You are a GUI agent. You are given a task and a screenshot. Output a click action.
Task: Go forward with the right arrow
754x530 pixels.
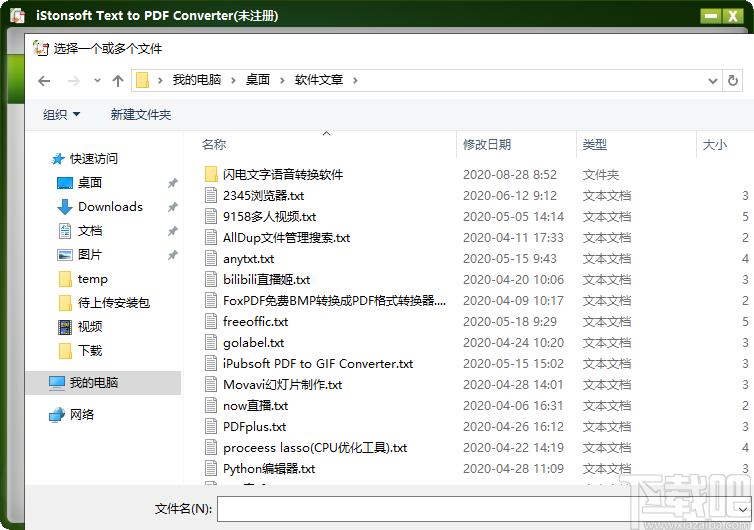74,81
